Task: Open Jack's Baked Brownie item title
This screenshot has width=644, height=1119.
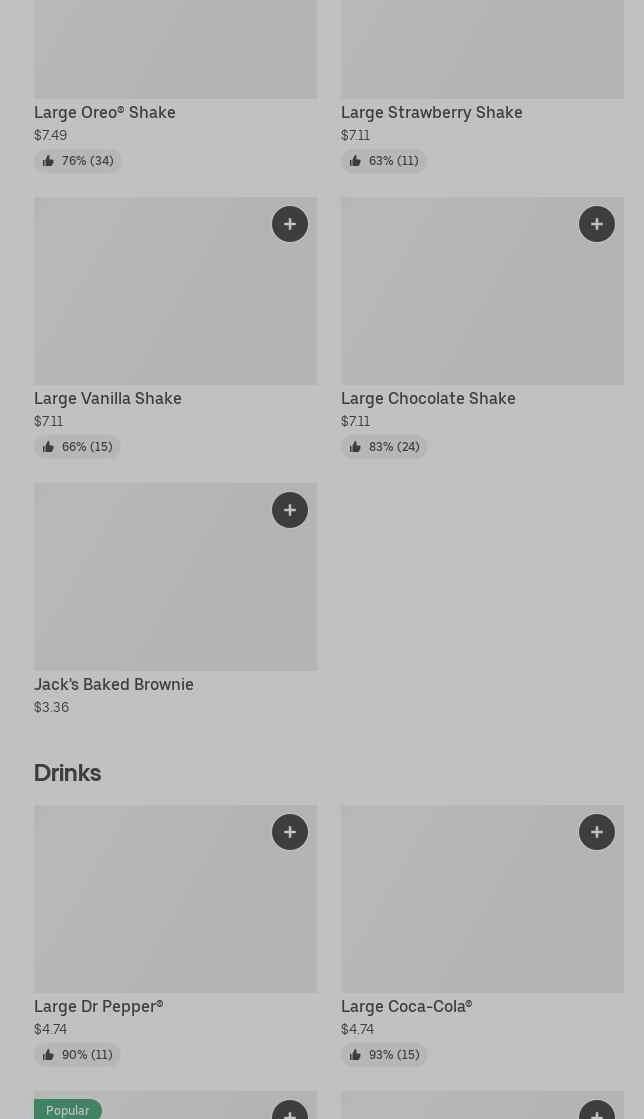Action: [114, 685]
